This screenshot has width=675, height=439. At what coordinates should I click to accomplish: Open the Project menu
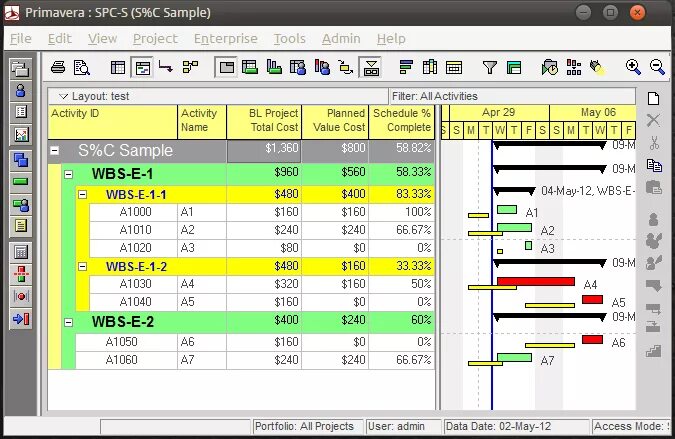coord(155,39)
